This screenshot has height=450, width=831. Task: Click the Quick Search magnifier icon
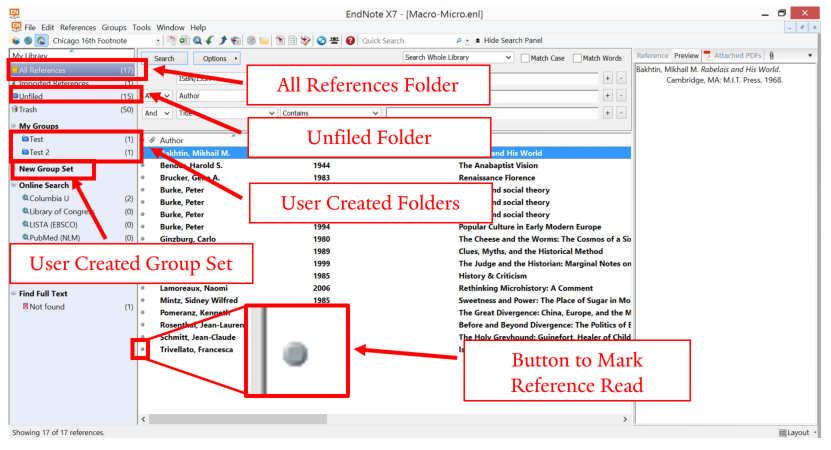click(458, 41)
